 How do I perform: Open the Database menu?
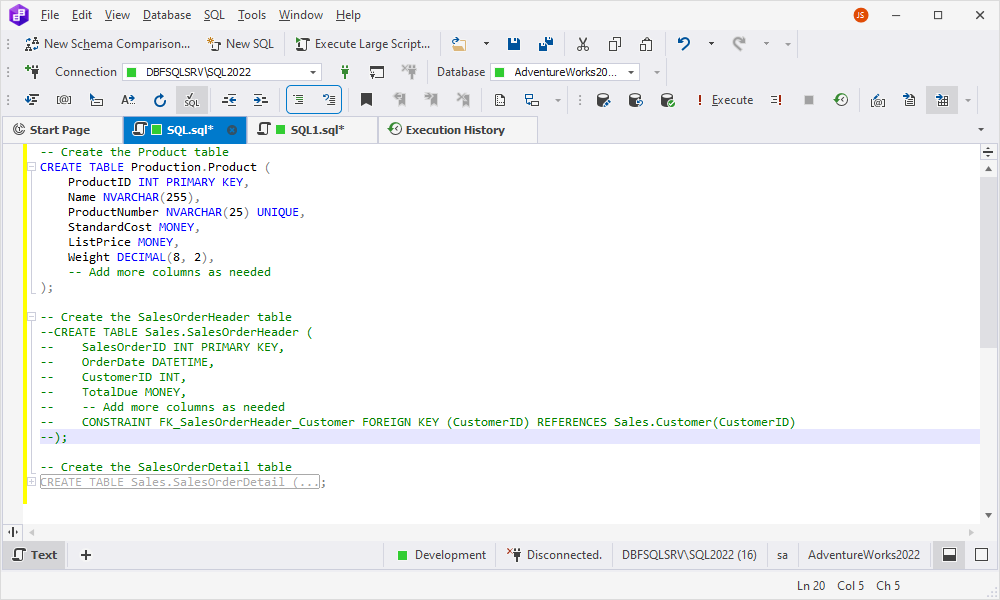[x=166, y=15]
